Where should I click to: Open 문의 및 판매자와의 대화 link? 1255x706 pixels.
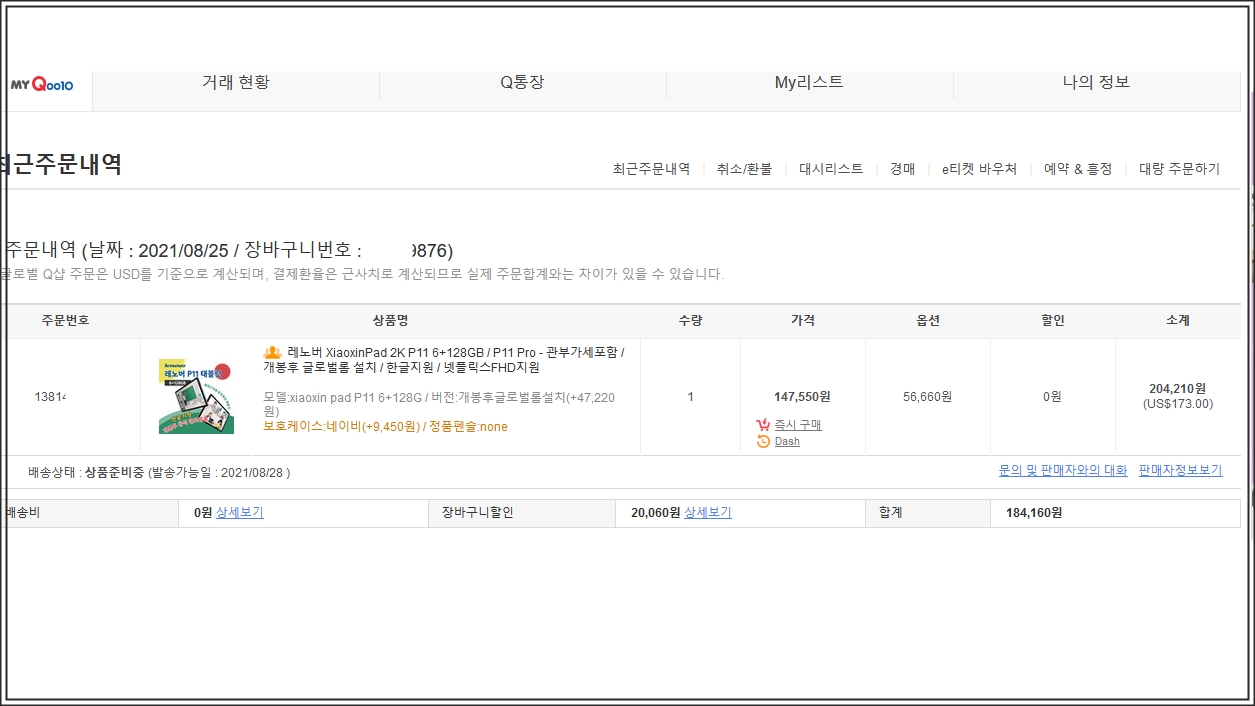[x=1063, y=470]
